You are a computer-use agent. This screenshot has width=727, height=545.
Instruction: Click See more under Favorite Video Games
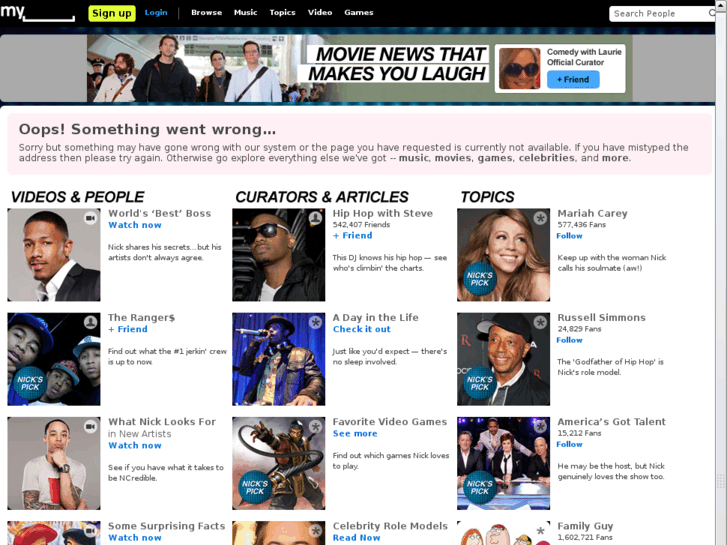pyautogui.click(x=355, y=434)
